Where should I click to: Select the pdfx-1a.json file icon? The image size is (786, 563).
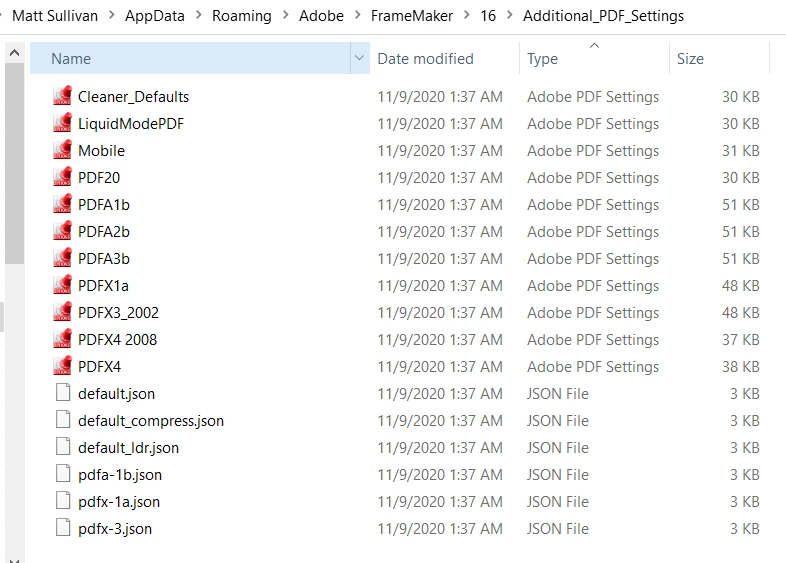63,501
